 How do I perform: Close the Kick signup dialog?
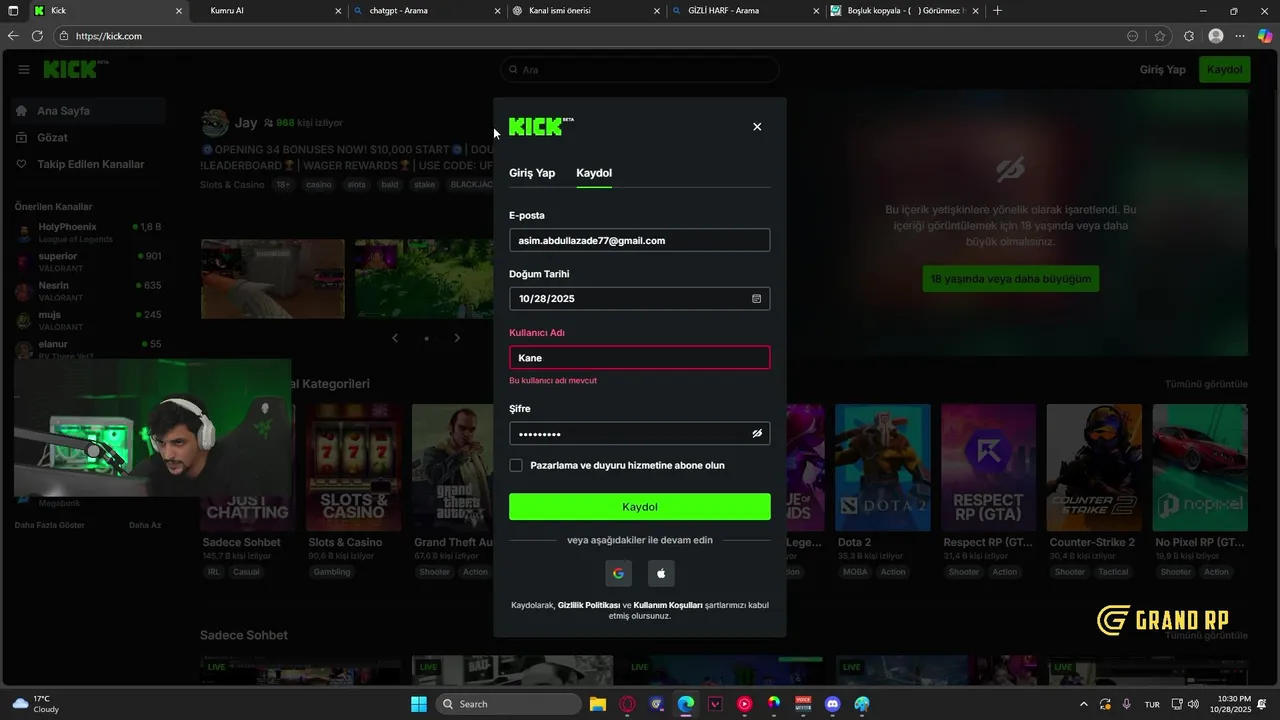click(757, 127)
